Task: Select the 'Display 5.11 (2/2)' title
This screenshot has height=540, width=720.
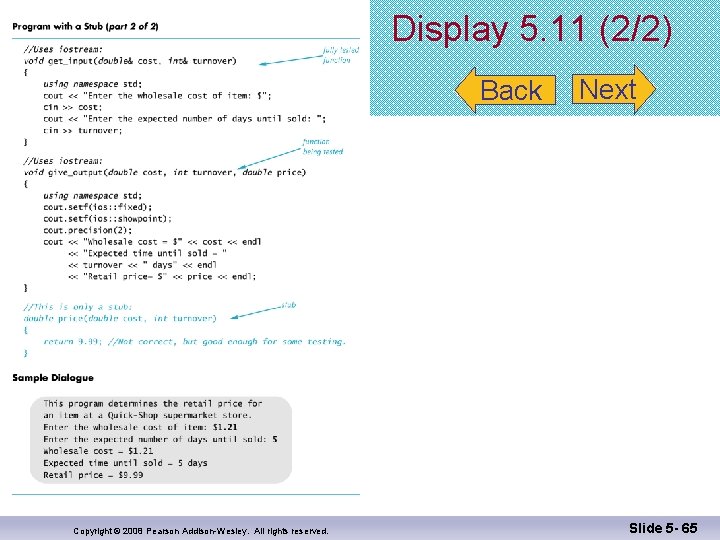Action: [532, 30]
